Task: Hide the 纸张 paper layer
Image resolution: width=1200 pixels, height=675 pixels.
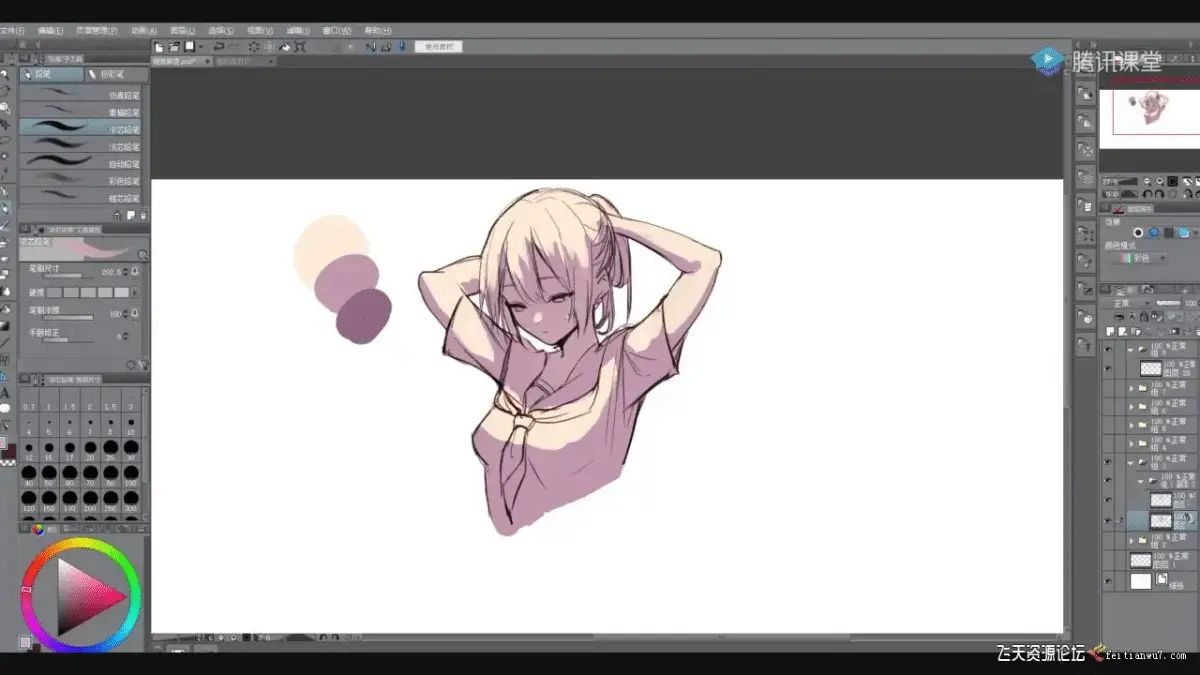Action: 1108,580
